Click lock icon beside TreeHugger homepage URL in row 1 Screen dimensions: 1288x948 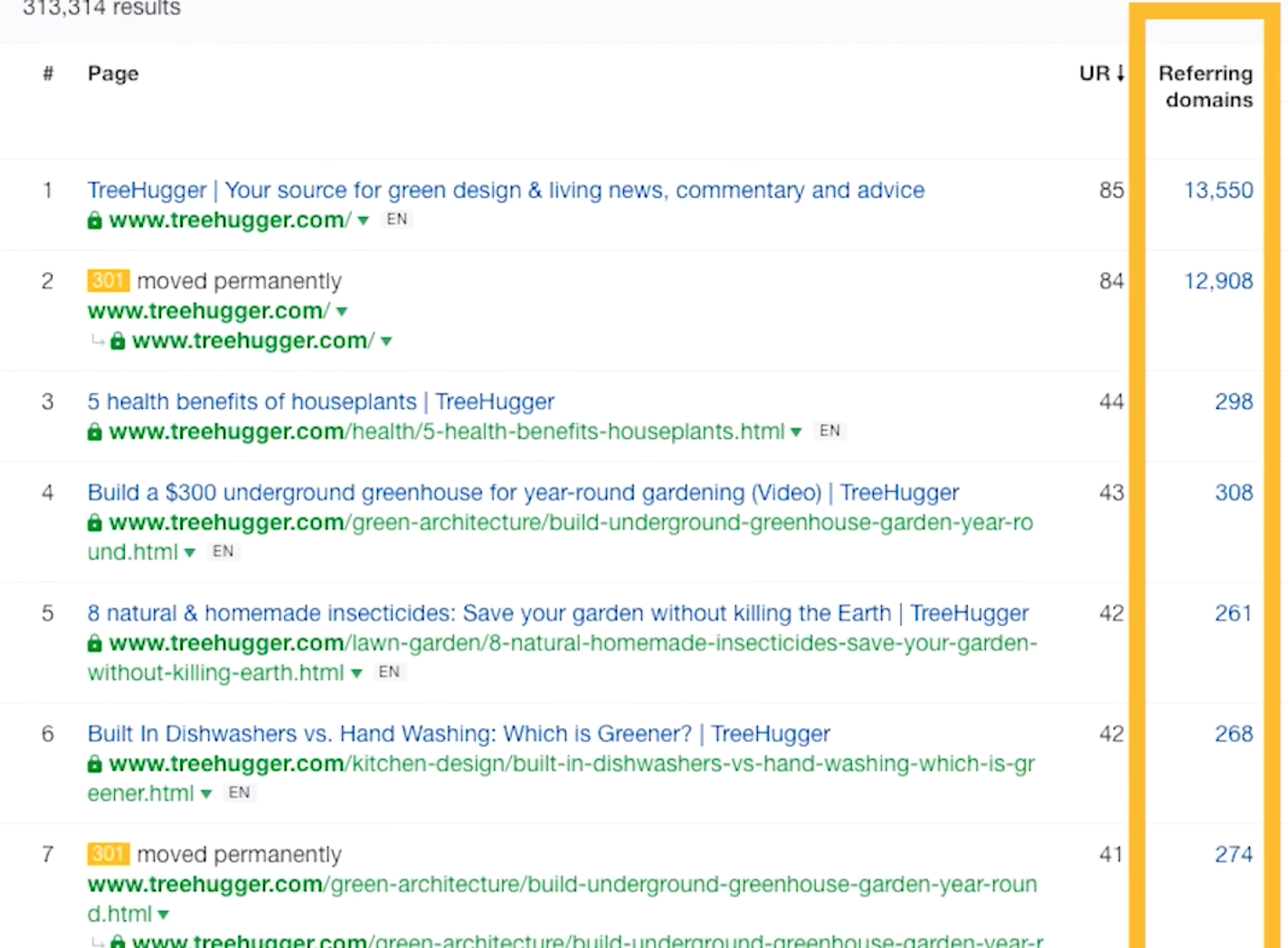[95, 220]
